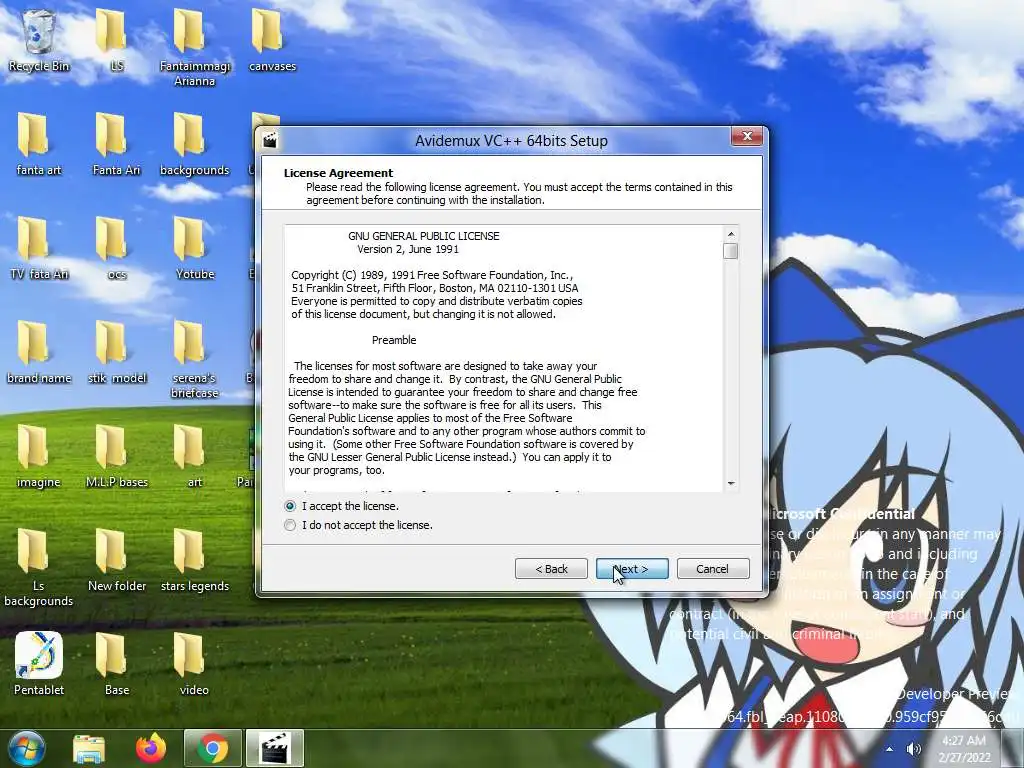Cancel the Avidemux setup
This screenshot has width=1024, height=768.
coord(712,569)
